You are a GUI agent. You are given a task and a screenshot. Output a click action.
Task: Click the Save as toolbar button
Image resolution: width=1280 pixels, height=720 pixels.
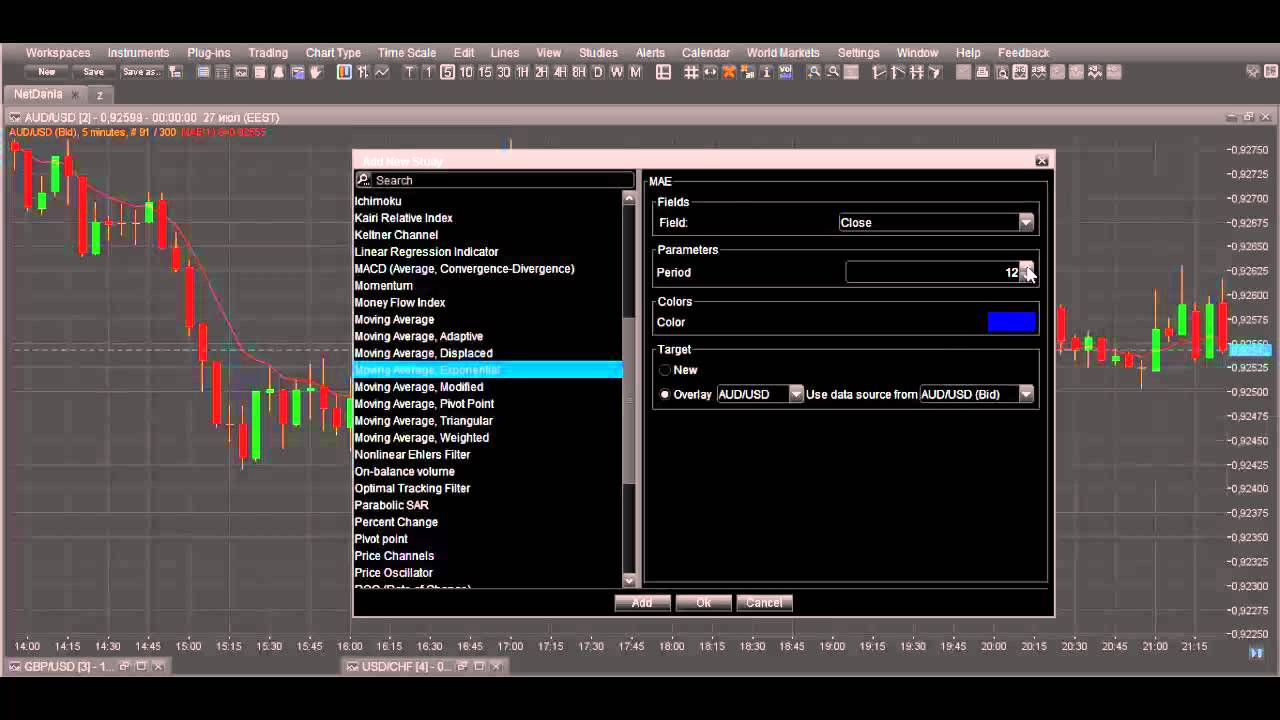tap(141, 72)
